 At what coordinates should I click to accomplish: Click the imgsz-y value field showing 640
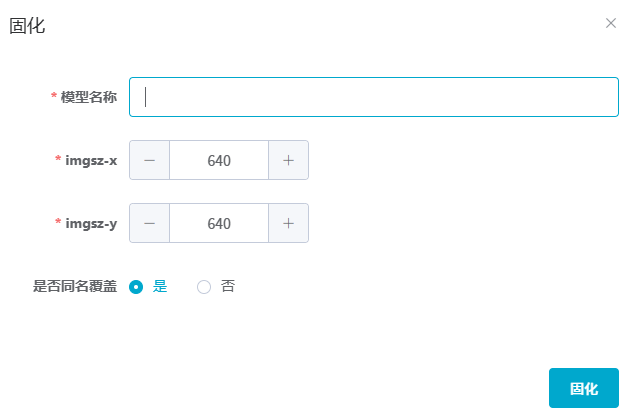click(x=219, y=223)
